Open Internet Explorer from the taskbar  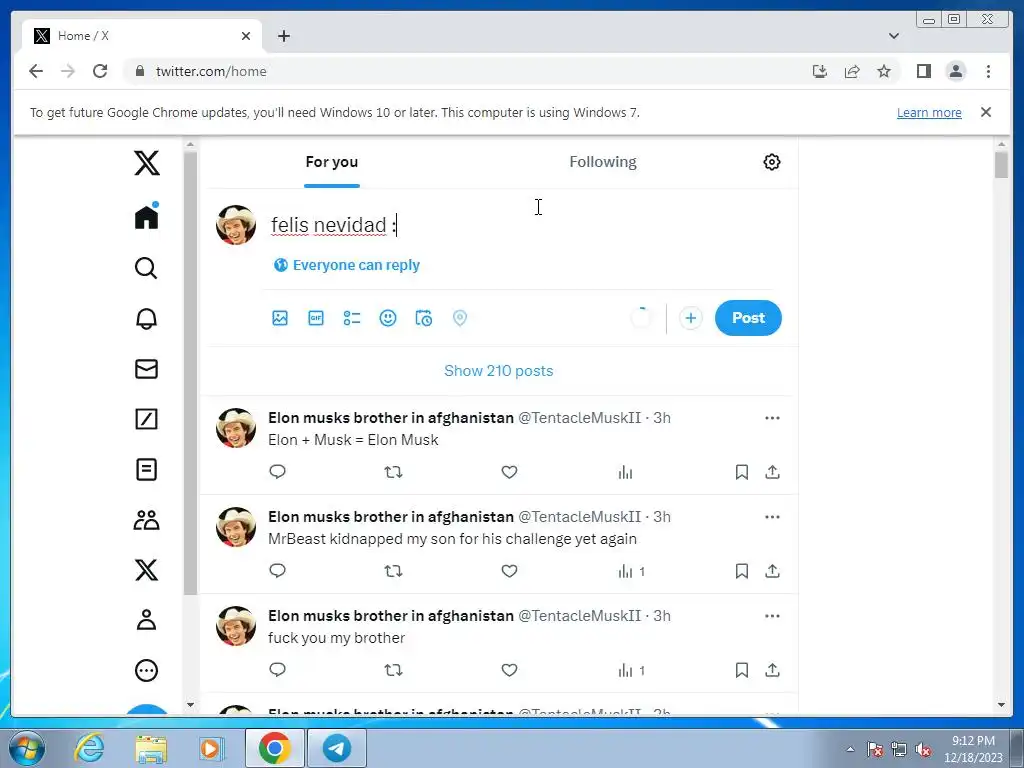(x=89, y=748)
